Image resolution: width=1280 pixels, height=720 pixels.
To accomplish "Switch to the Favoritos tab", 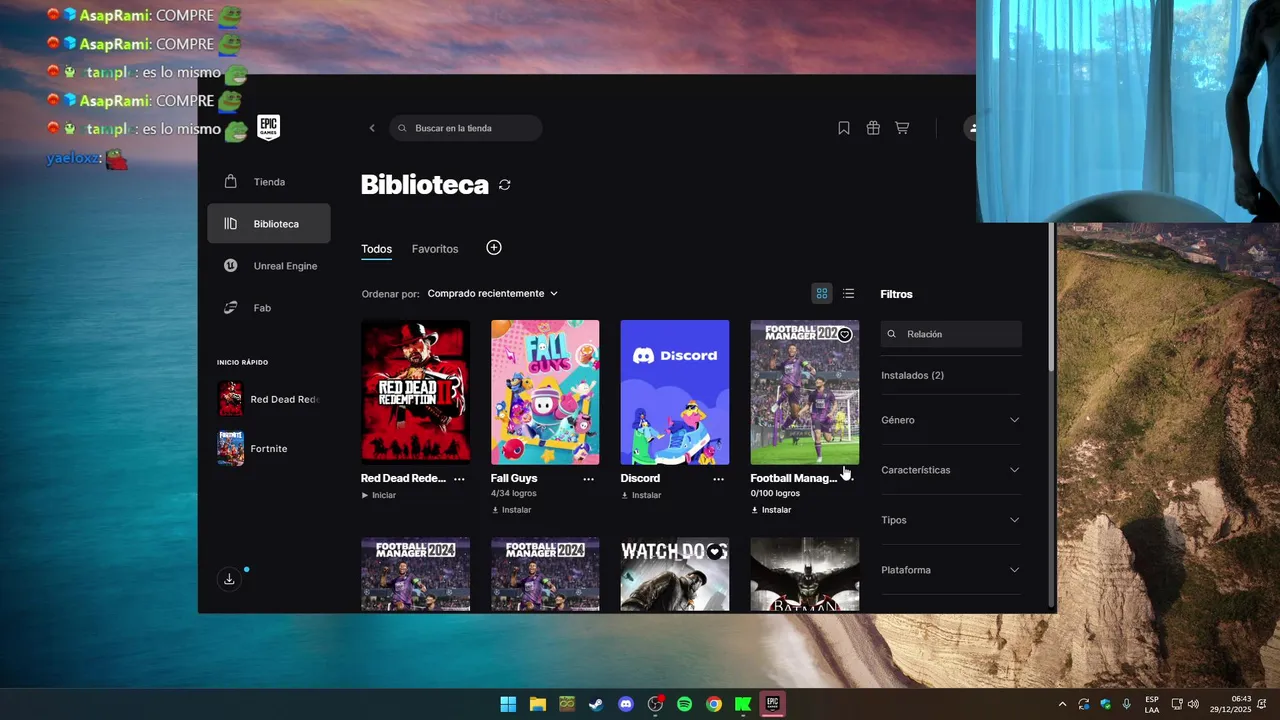I will (435, 249).
